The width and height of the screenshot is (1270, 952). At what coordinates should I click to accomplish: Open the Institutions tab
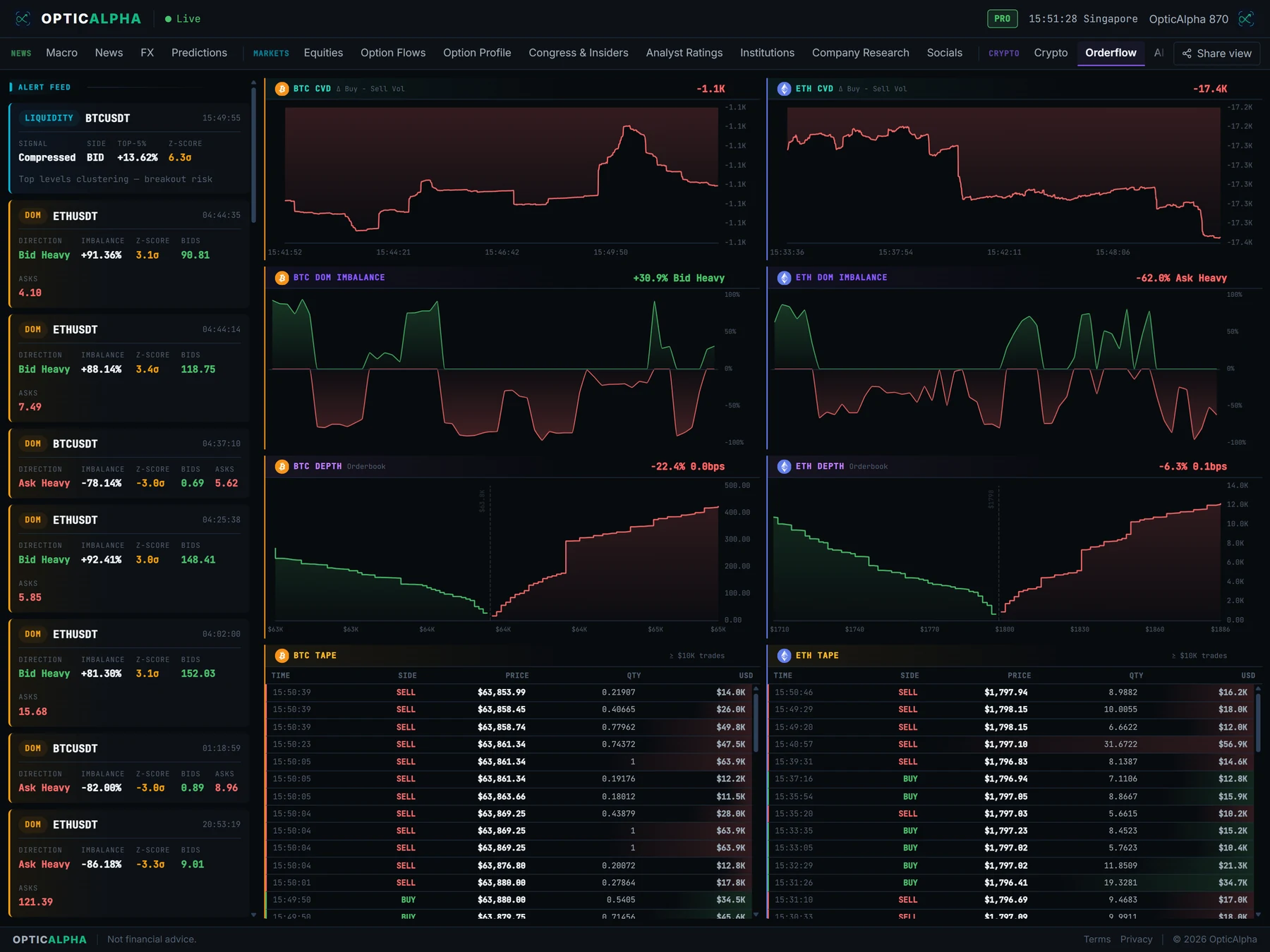767,53
